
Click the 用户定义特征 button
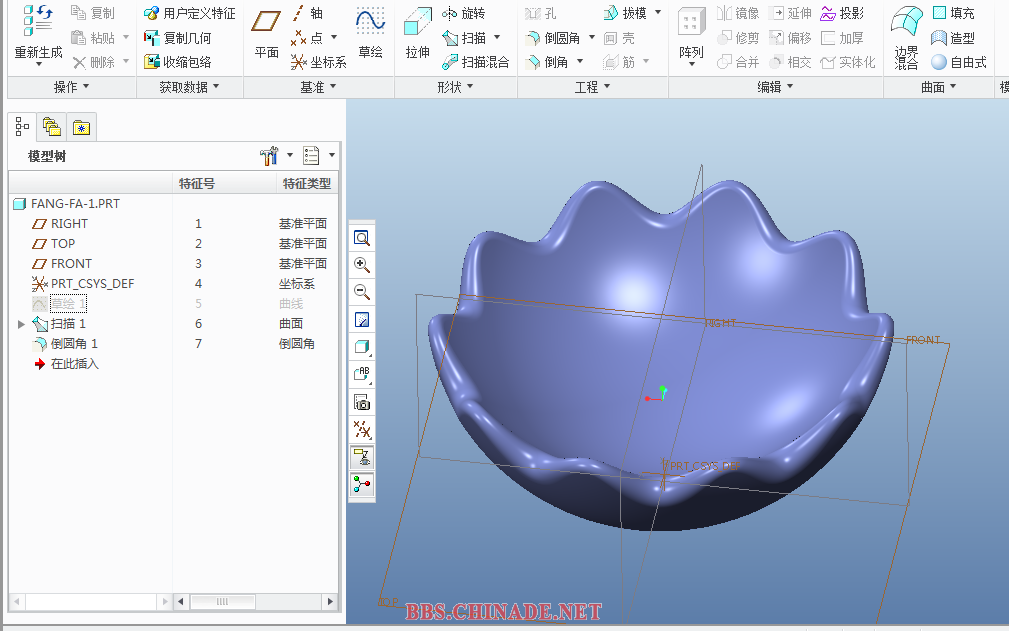click(x=190, y=14)
